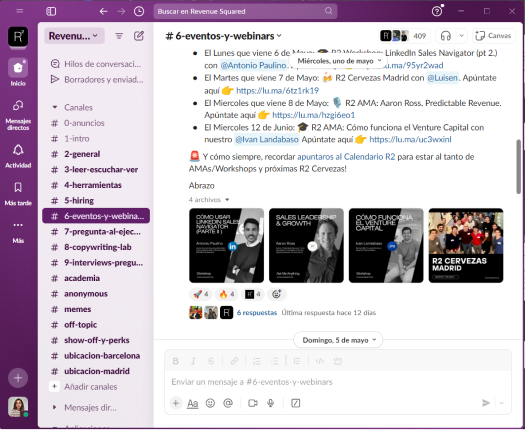
Task: Click the send message arrow
Action: [x=486, y=403]
